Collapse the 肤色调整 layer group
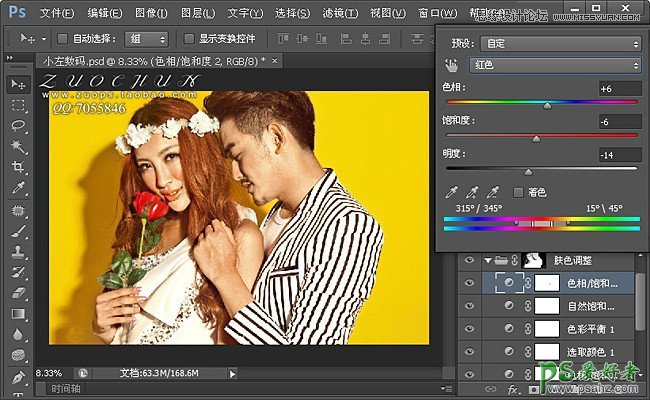The height and width of the screenshot is (400, 650). (488, 261)
